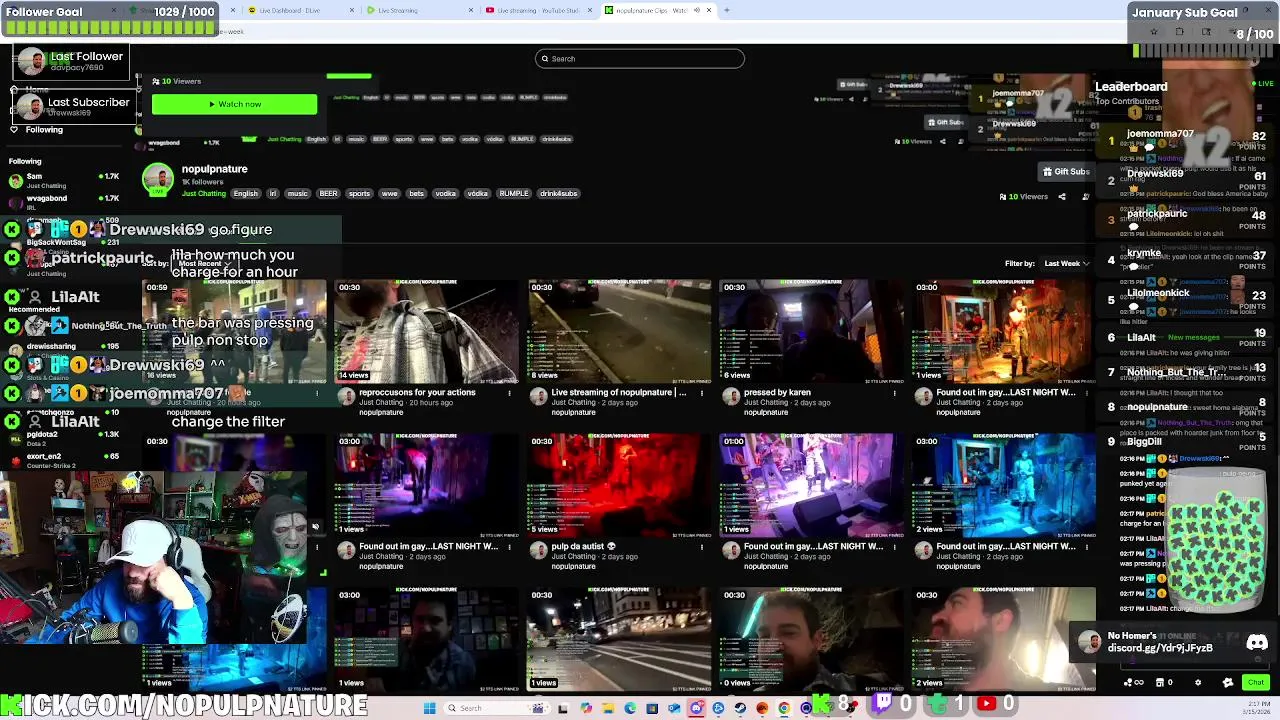The width and height of the screenshot is (1280, 720).
Task: Open three-dot menu for 'reproccusons for your actions' clip
Action: pyautogui.click(x=509, y=393)
